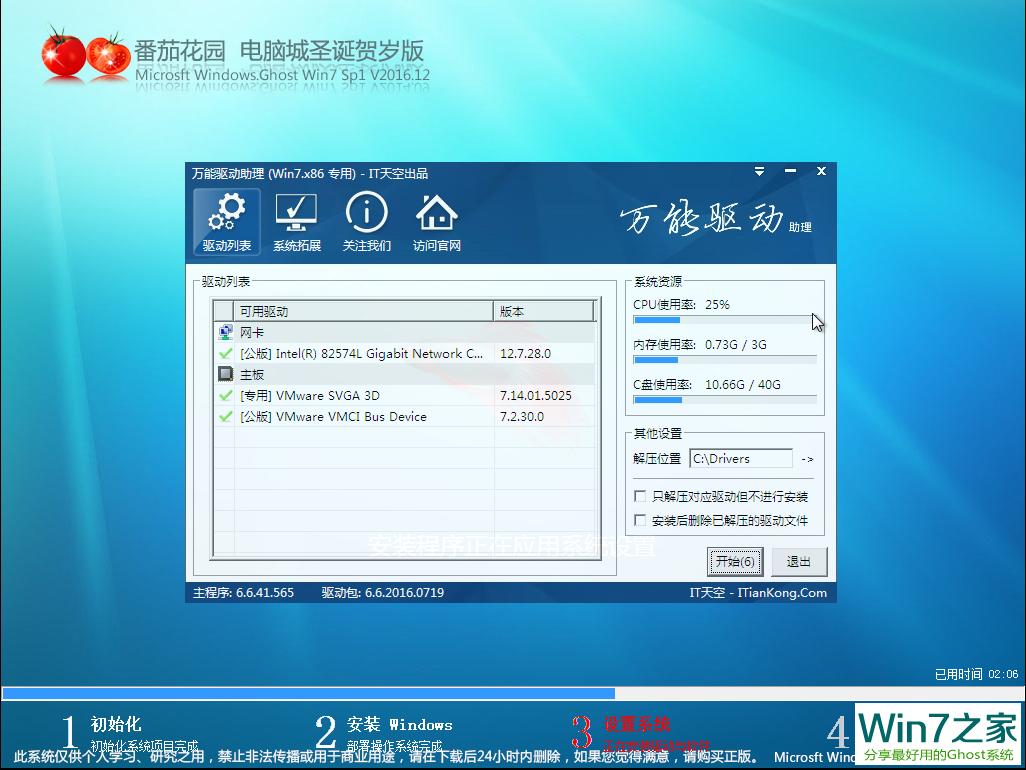Open the titlebar dropdown arrow menu

point(759,171)
